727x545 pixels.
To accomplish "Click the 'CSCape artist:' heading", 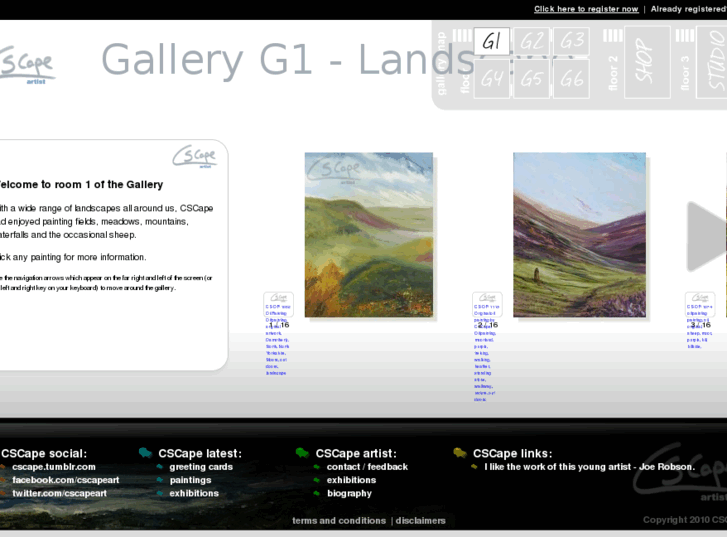I will 356,453.
